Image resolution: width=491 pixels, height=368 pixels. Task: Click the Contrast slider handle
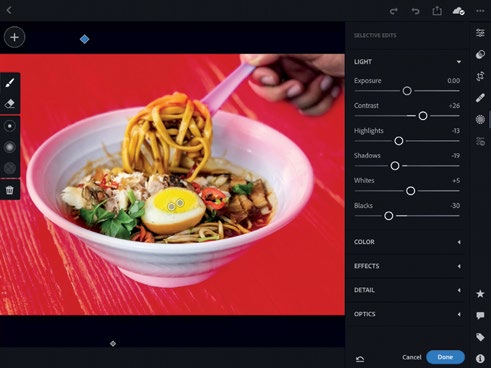pos(423,116)
